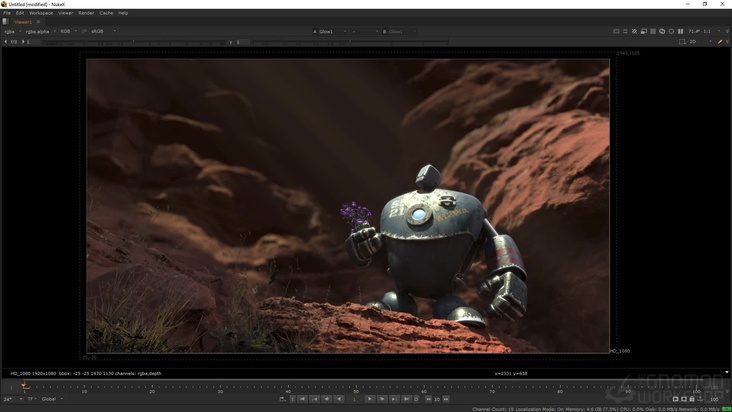Click the 1:1 zoom ratio button

point(707,31)
